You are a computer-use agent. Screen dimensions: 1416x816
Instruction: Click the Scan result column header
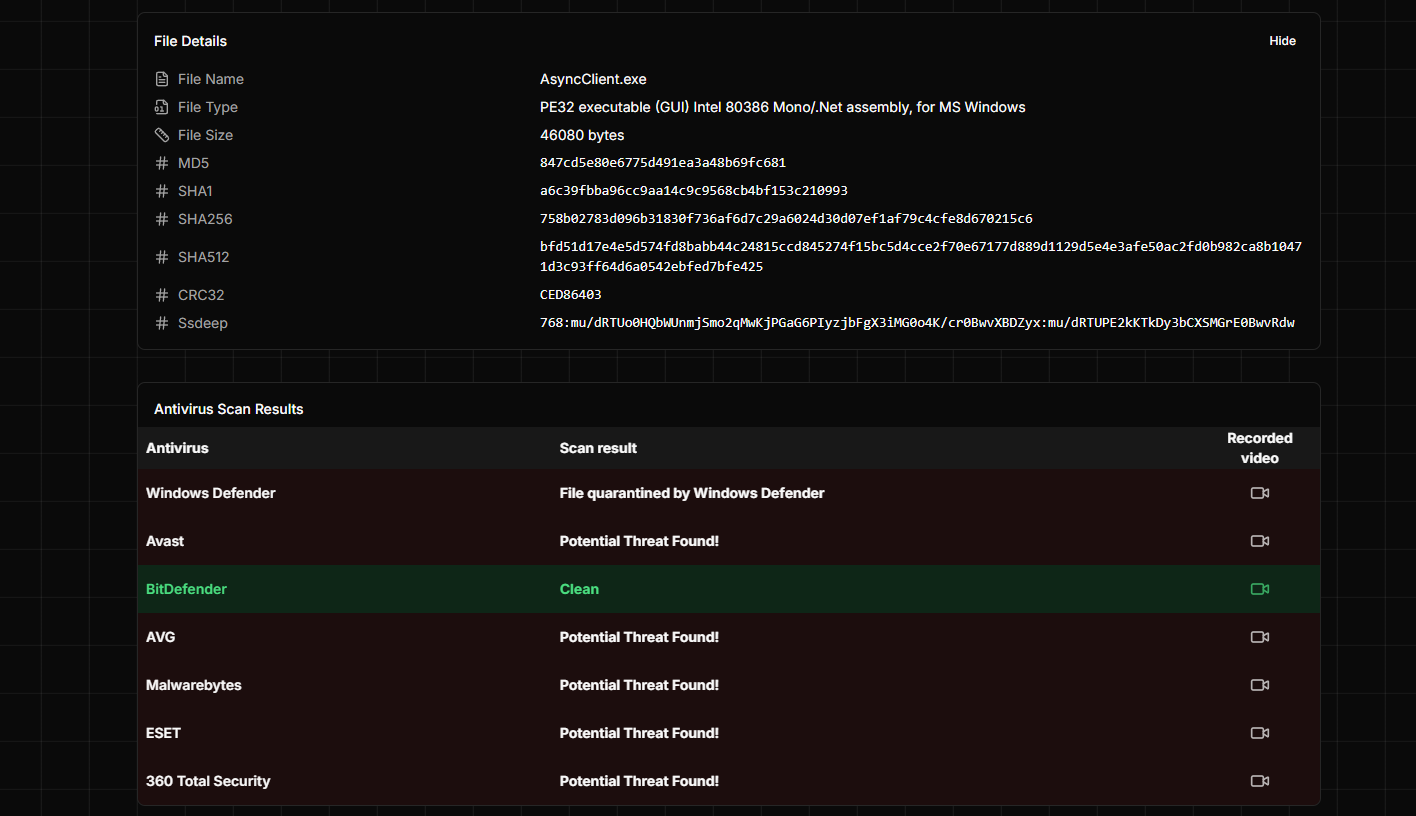(598, 448)
